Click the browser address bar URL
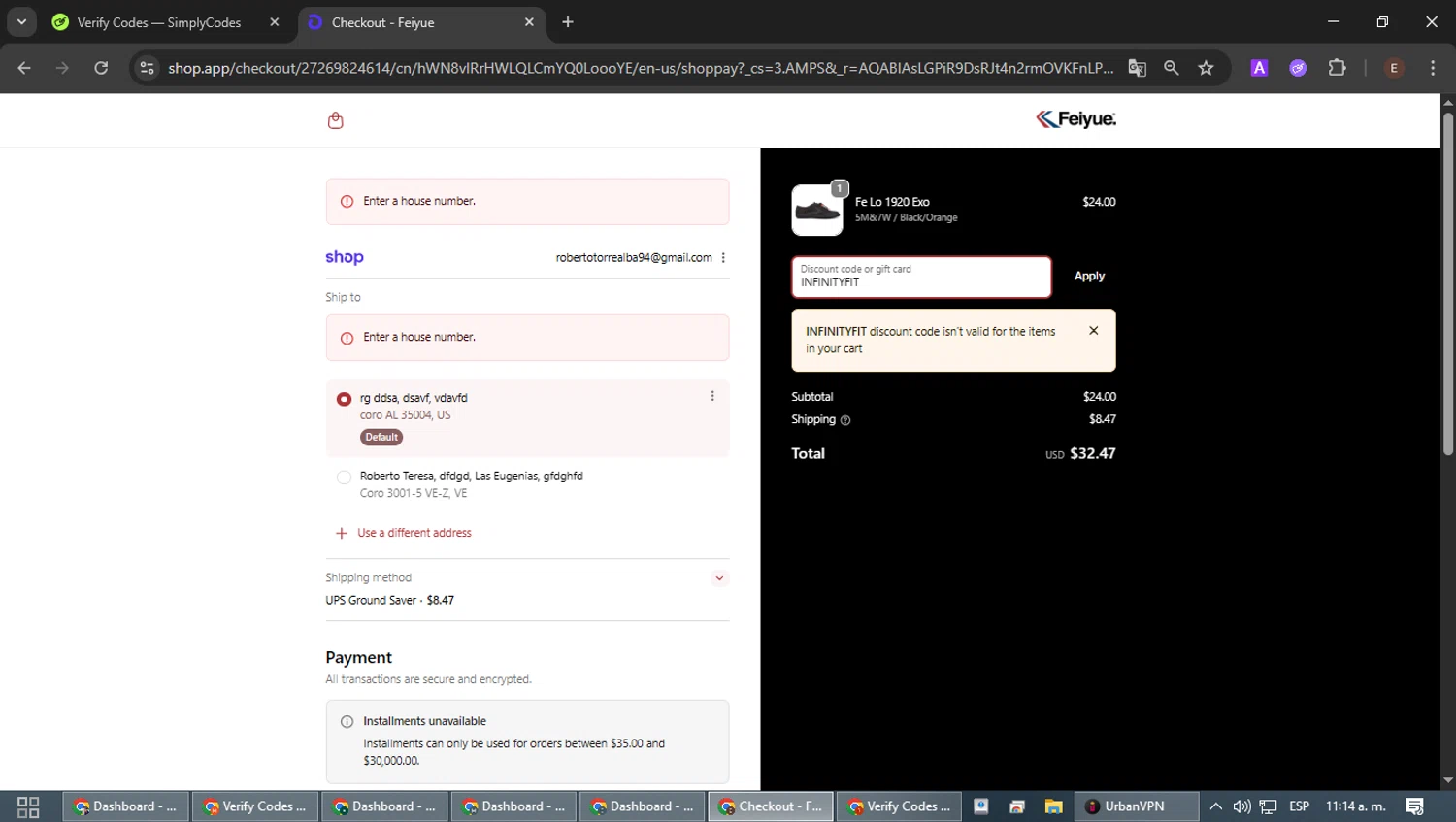Image resolution: width=1456 pixels, height=822 pixels. click(641, 68)
